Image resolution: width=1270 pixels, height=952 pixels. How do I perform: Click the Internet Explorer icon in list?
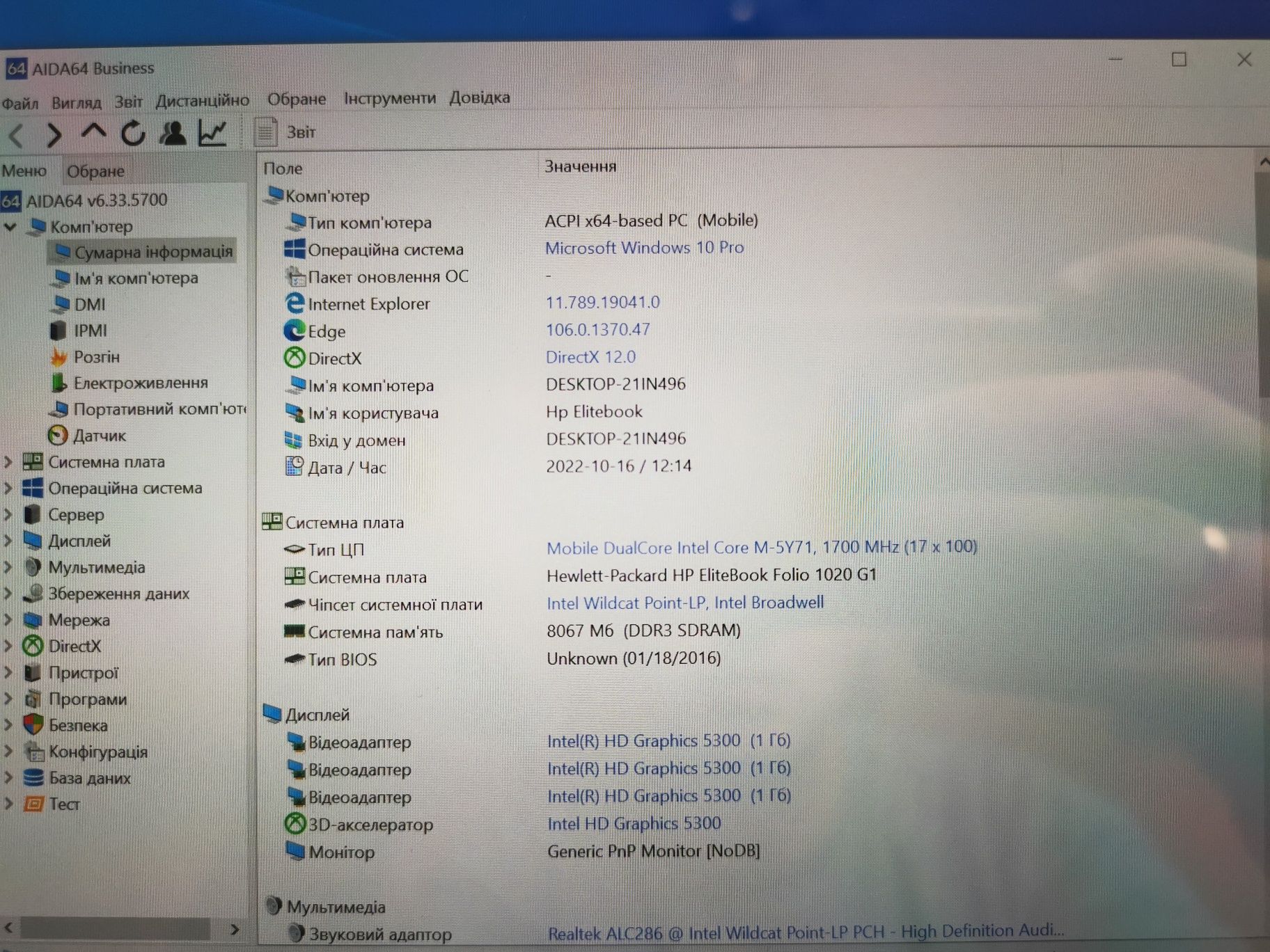295,303
